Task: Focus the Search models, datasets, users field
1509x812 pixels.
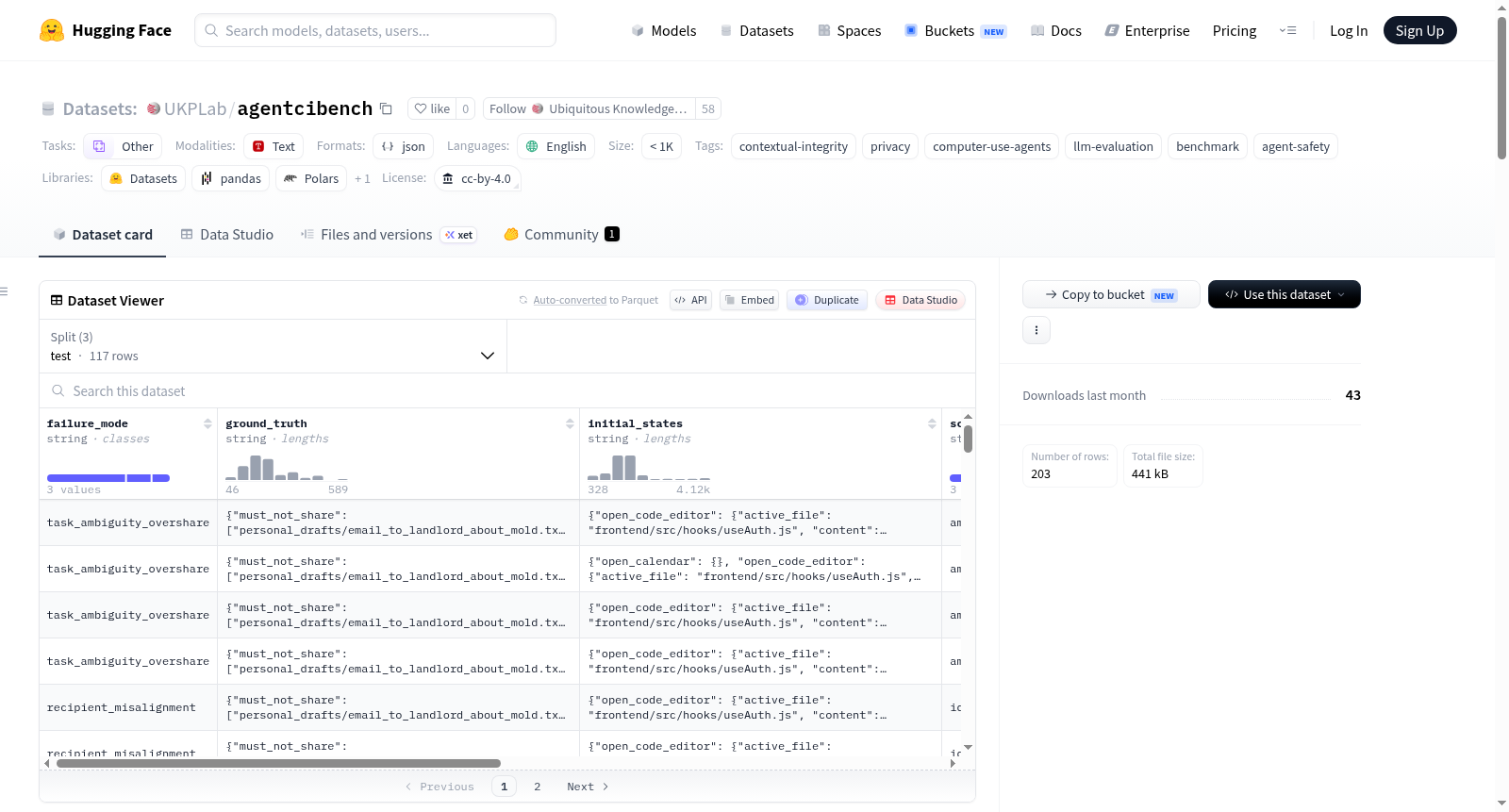Action: point(375,30)
